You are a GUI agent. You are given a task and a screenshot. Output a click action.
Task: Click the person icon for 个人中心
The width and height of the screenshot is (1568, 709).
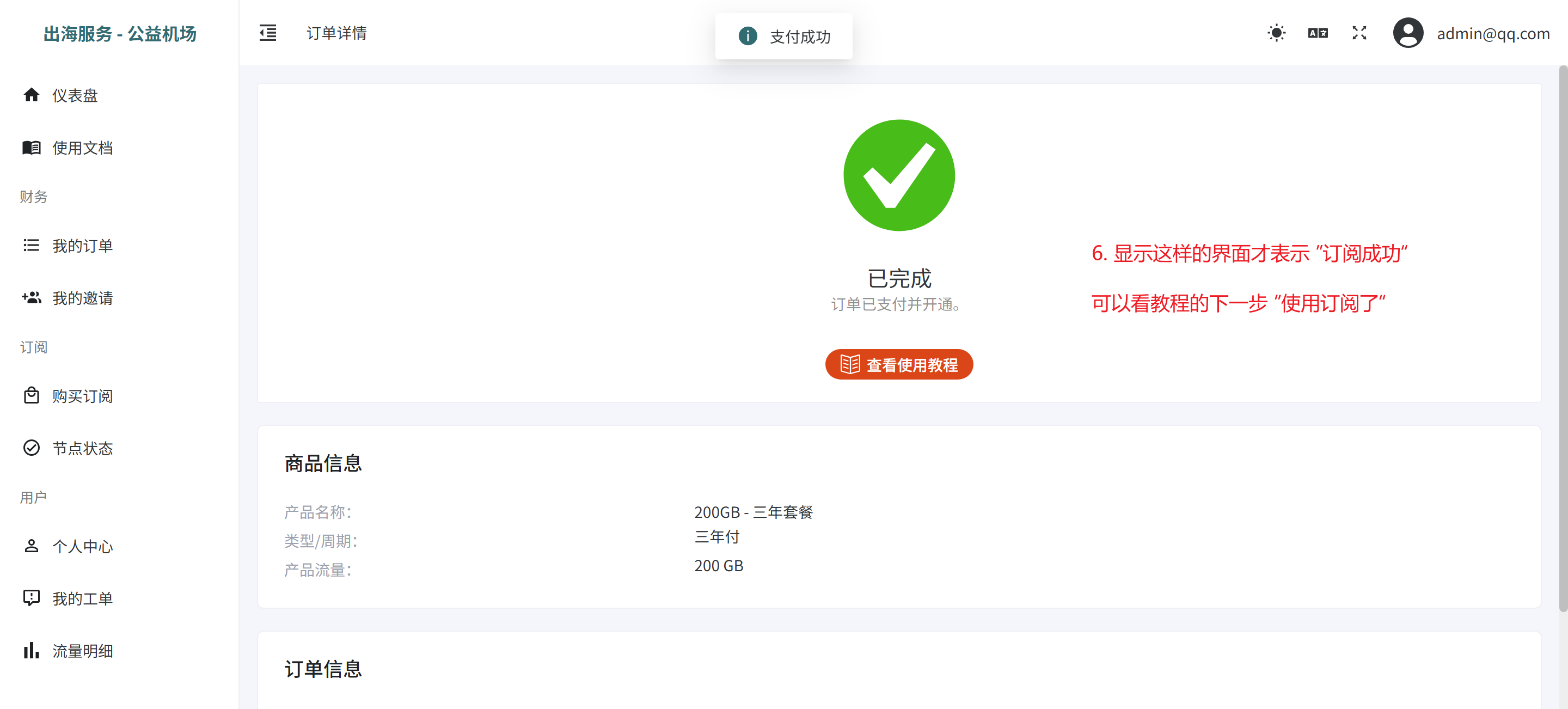point(32,546)
